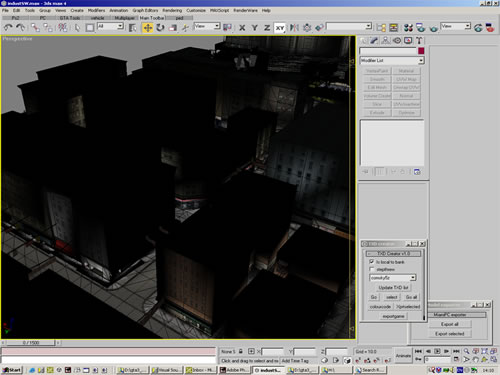
Task: Click the current frame number field
Action: click(x=437, y=359)
